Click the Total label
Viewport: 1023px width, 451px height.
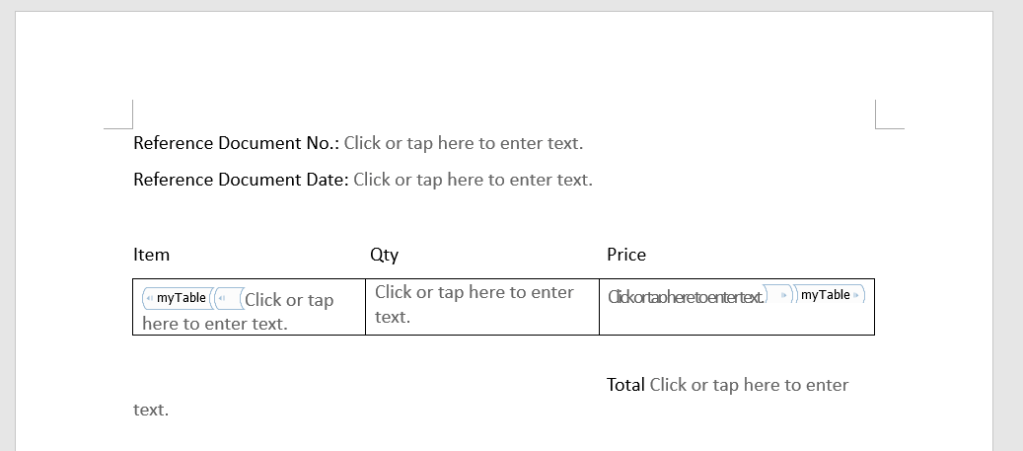click(x=626, y=385)
